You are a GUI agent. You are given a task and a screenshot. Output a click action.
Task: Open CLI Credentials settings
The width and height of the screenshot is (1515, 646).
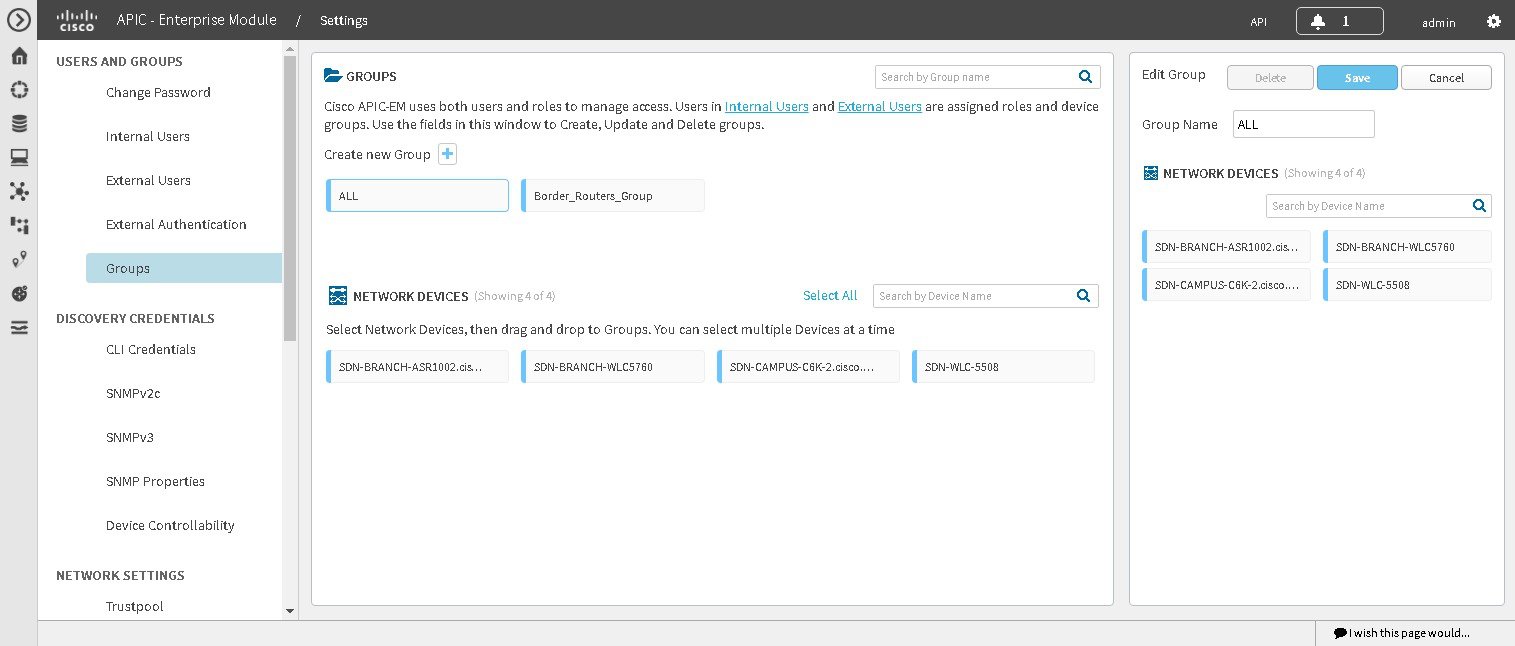click(151, 349)
